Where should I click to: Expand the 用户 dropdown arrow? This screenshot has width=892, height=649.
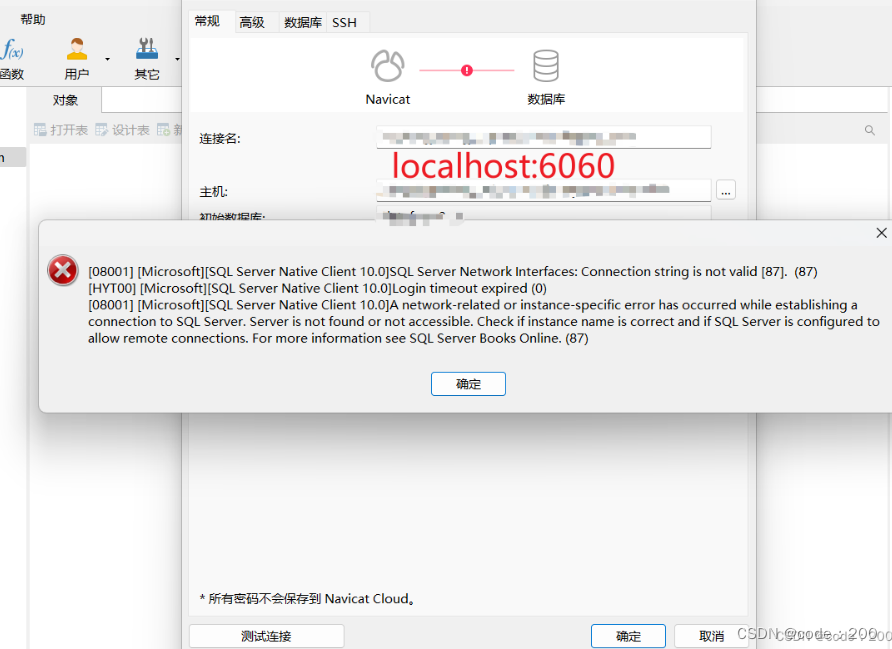point(108,59)
